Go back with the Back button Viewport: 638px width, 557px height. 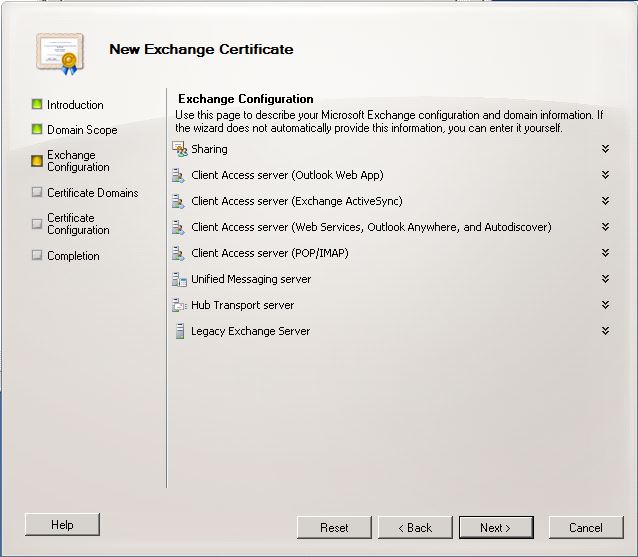pos(415,528)
